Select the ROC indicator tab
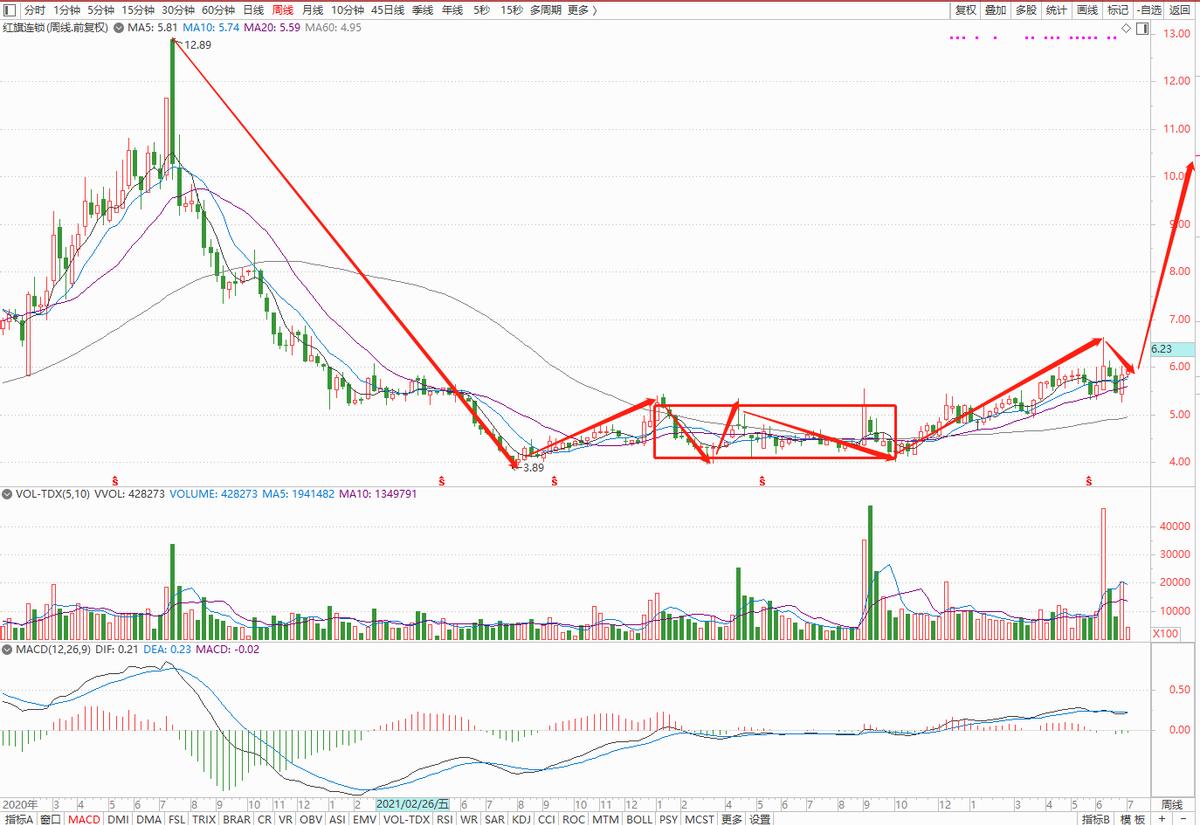The height and width of the screenshot is (825, 1200). click(x=574, y=819)
